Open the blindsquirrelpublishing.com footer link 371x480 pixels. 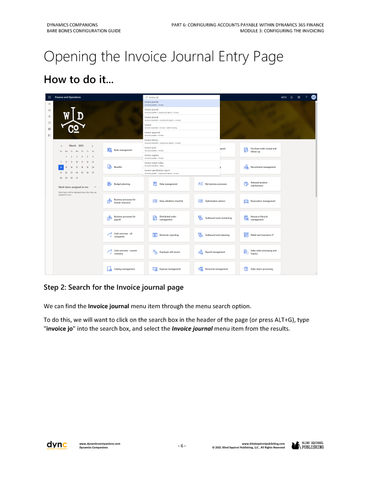point(263,444)
